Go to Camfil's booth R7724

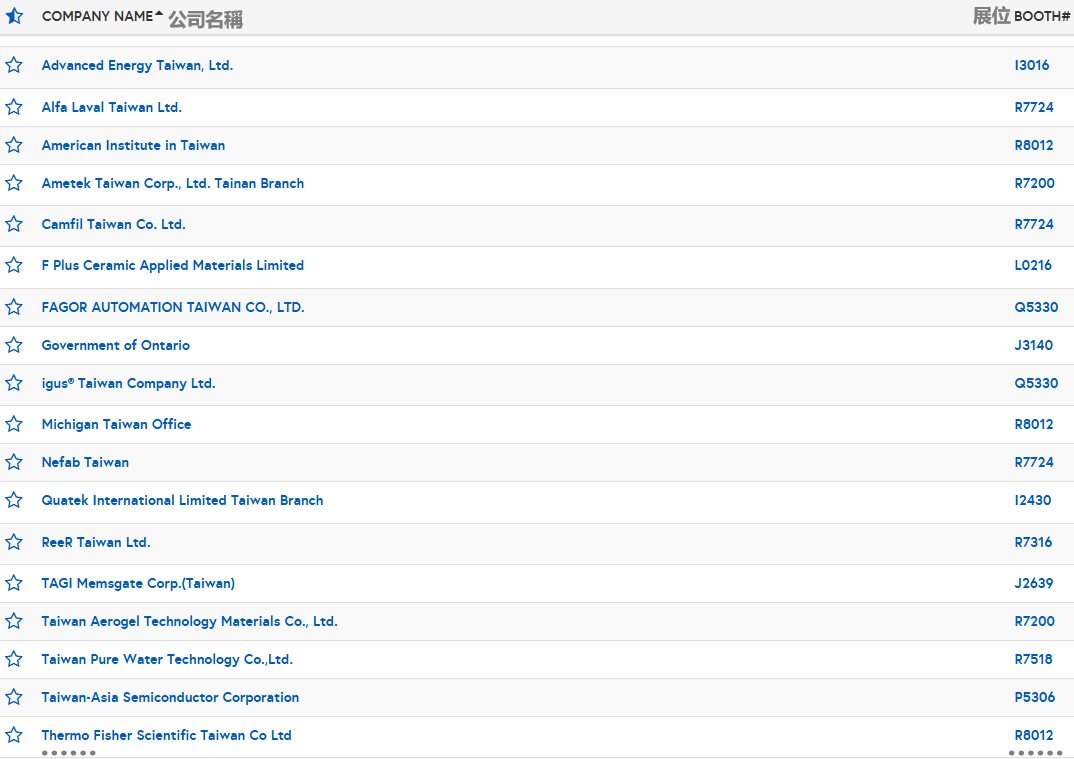1034,224
